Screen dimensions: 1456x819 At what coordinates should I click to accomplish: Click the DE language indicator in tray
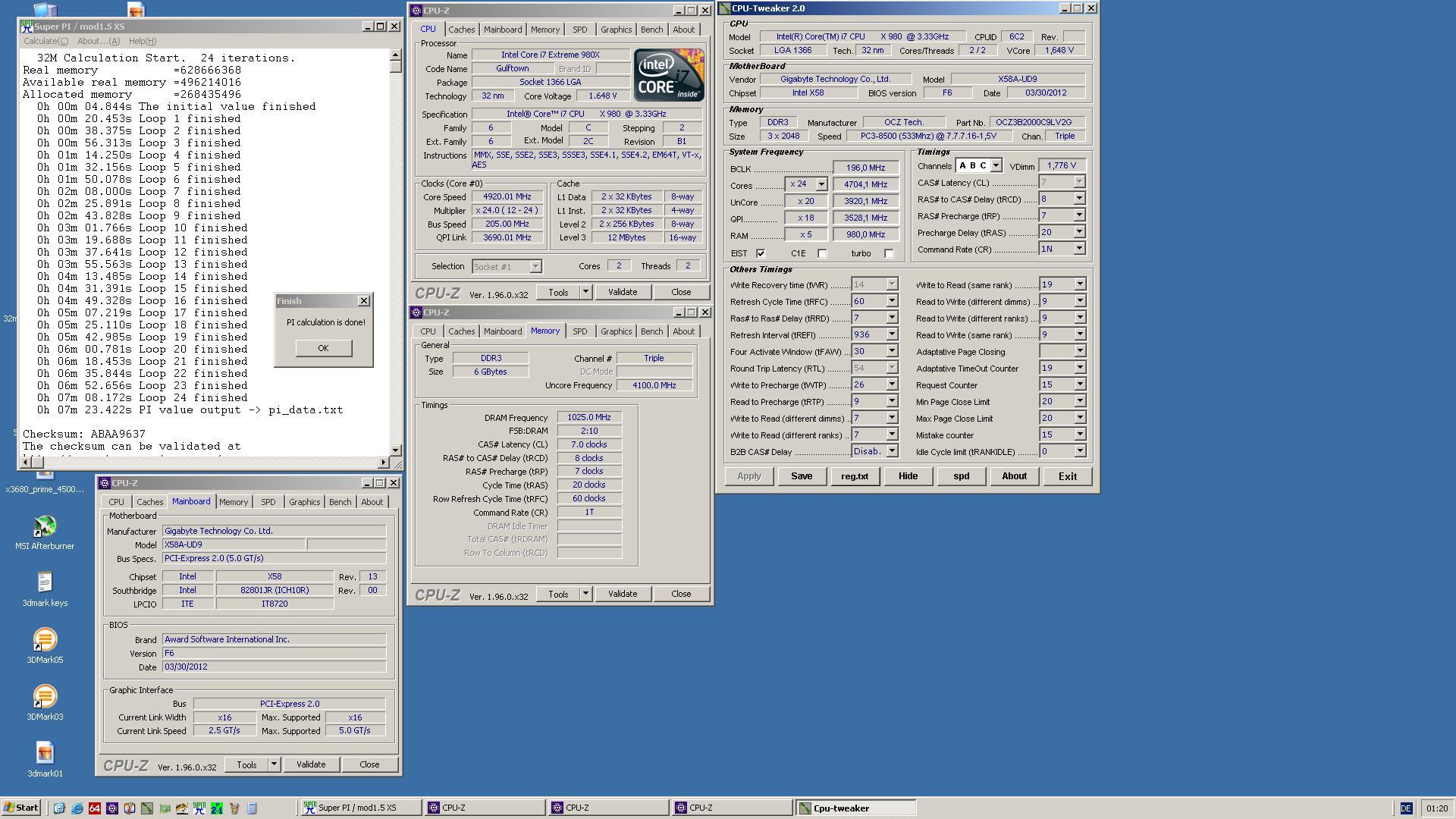pos(1406,808)
